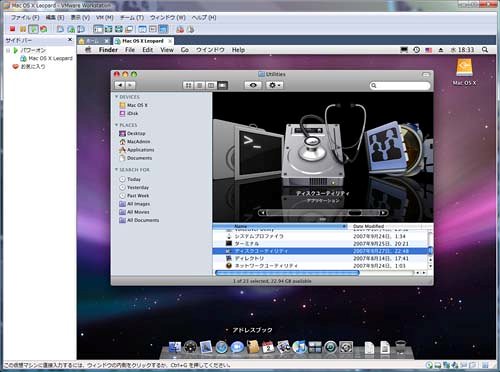Click the Quick Look eye button
The width and height of the screenshot is (500, 372).
(x=253, y=85)
